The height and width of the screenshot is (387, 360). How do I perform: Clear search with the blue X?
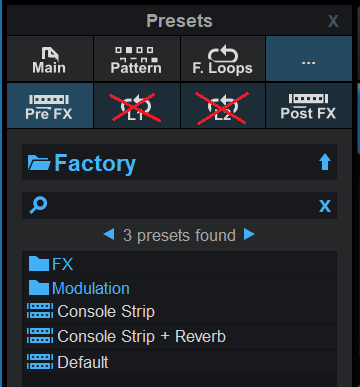(325, 206)
